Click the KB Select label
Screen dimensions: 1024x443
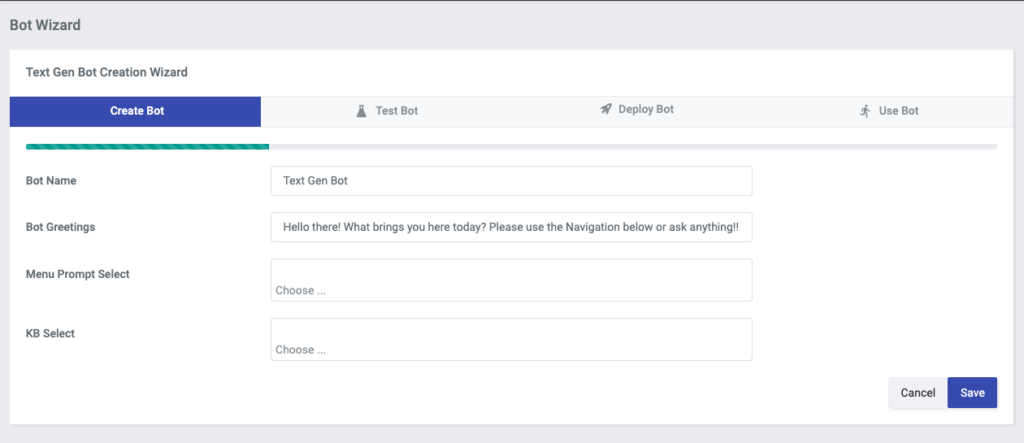50,333
